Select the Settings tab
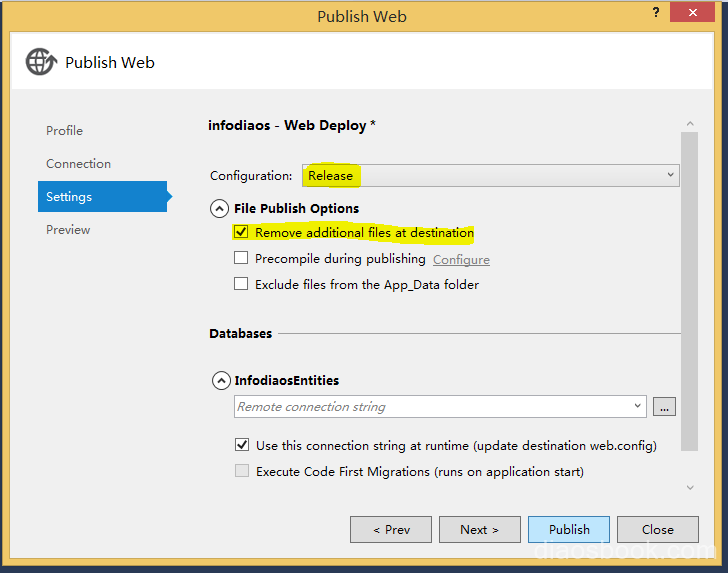The width and height of the screenshot is (728, 573). coord(69,197)
